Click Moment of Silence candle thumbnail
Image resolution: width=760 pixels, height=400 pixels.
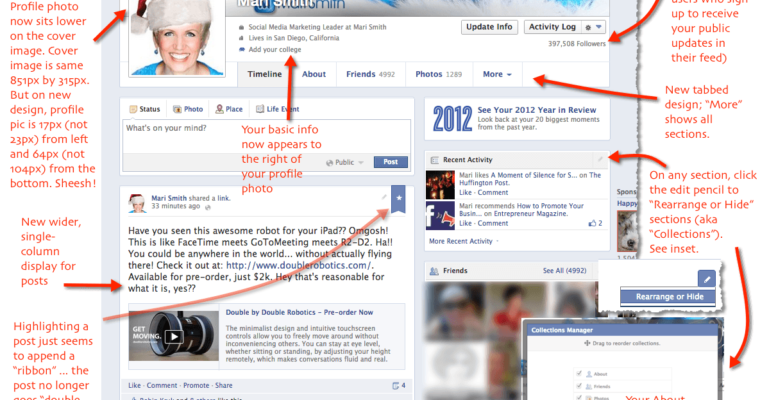(440, 185)
